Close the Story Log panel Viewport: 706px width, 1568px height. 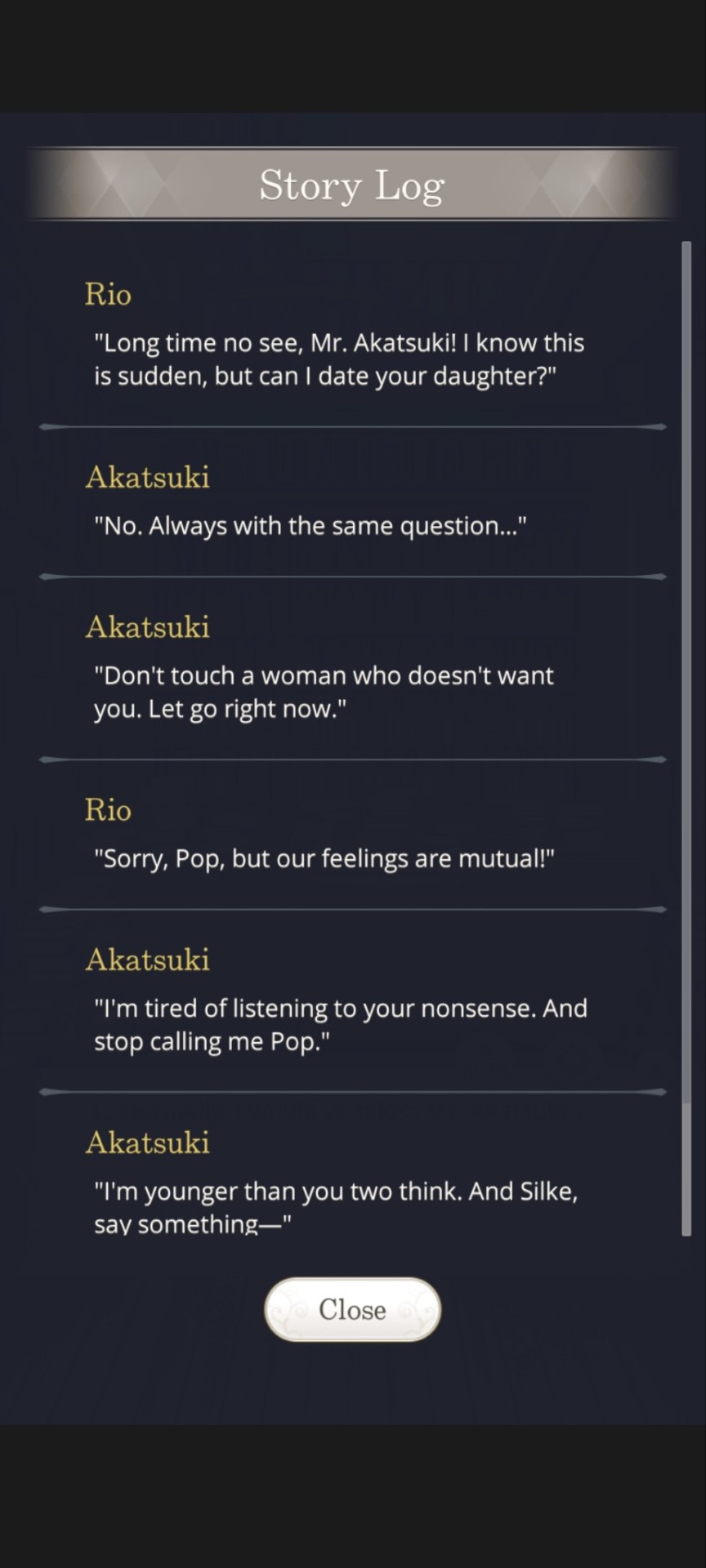(352, 1309)
